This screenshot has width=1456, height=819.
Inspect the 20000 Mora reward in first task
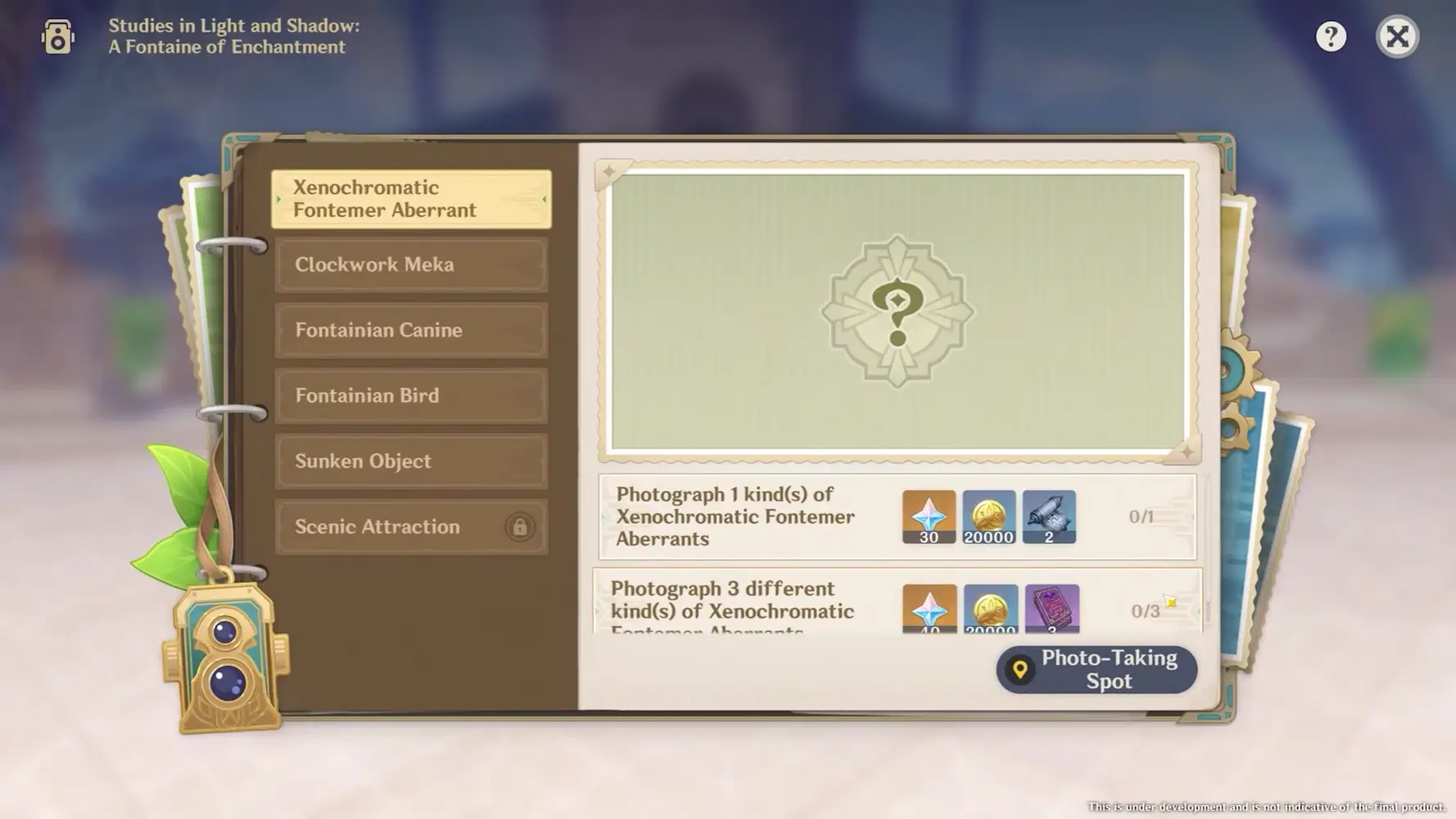(988, 517)
